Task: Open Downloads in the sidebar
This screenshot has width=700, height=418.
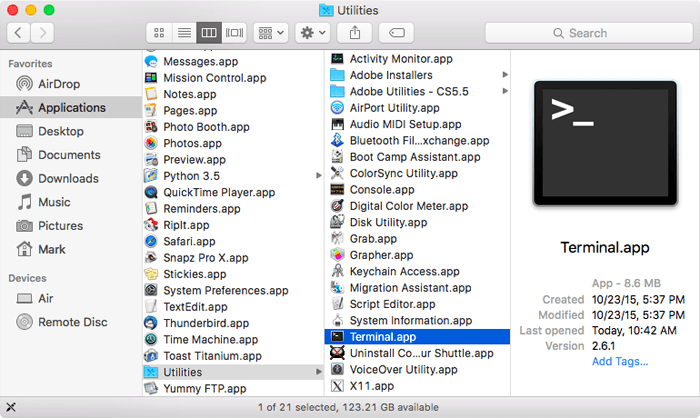Action: [71, 178]
